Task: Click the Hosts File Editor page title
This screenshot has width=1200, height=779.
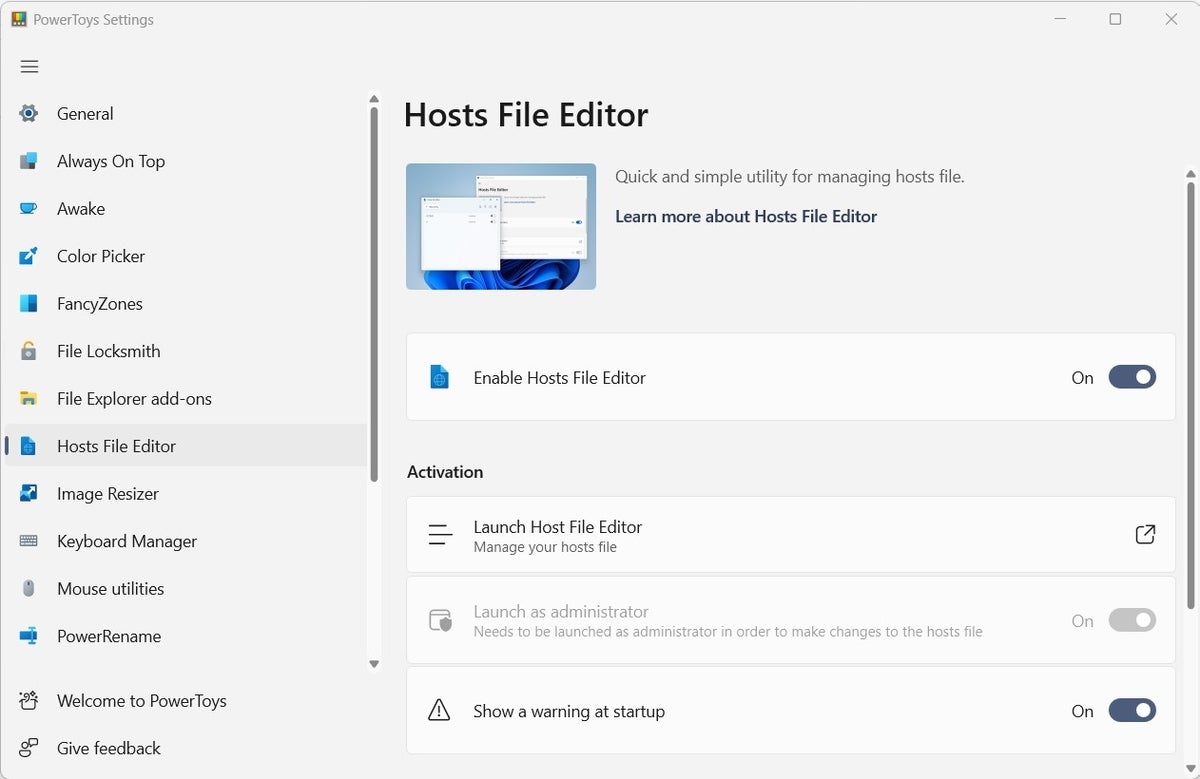Action: (526, 115)
